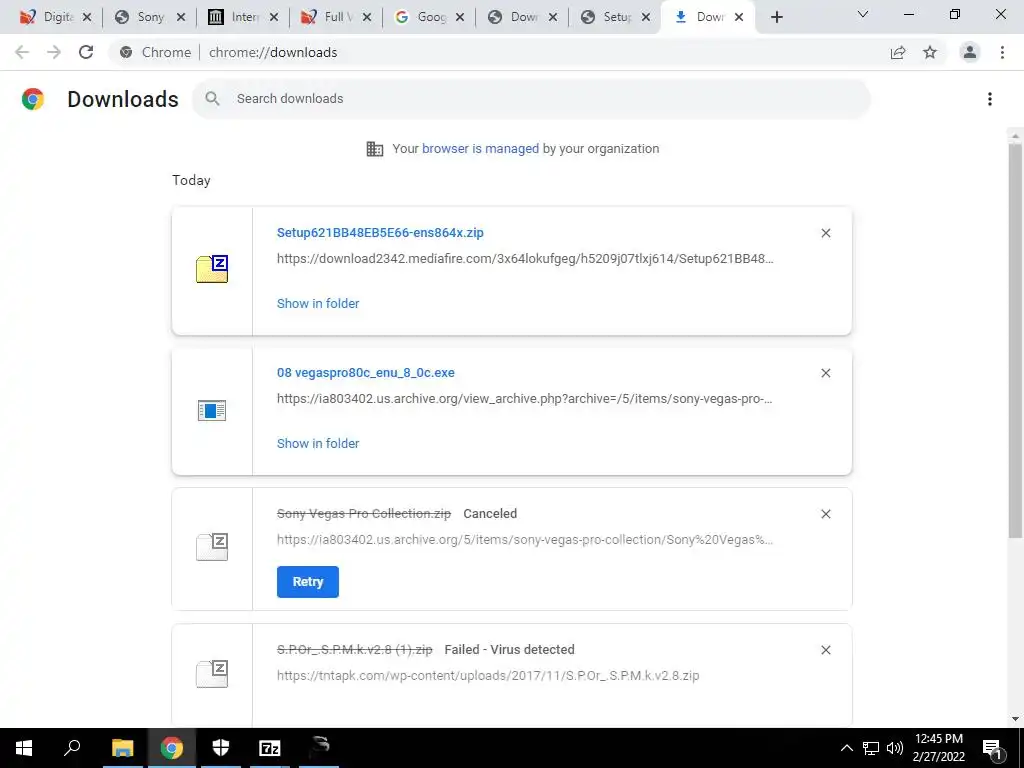Bookmark this page with the star
This screenshot has width=1024, height=768.
[x=930, y=52]
